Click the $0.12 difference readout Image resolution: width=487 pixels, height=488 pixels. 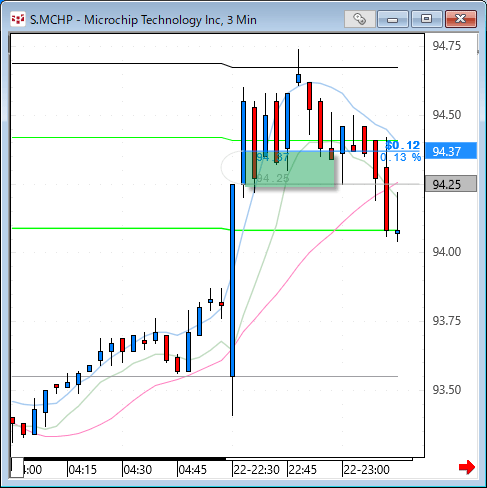point(402,145)
